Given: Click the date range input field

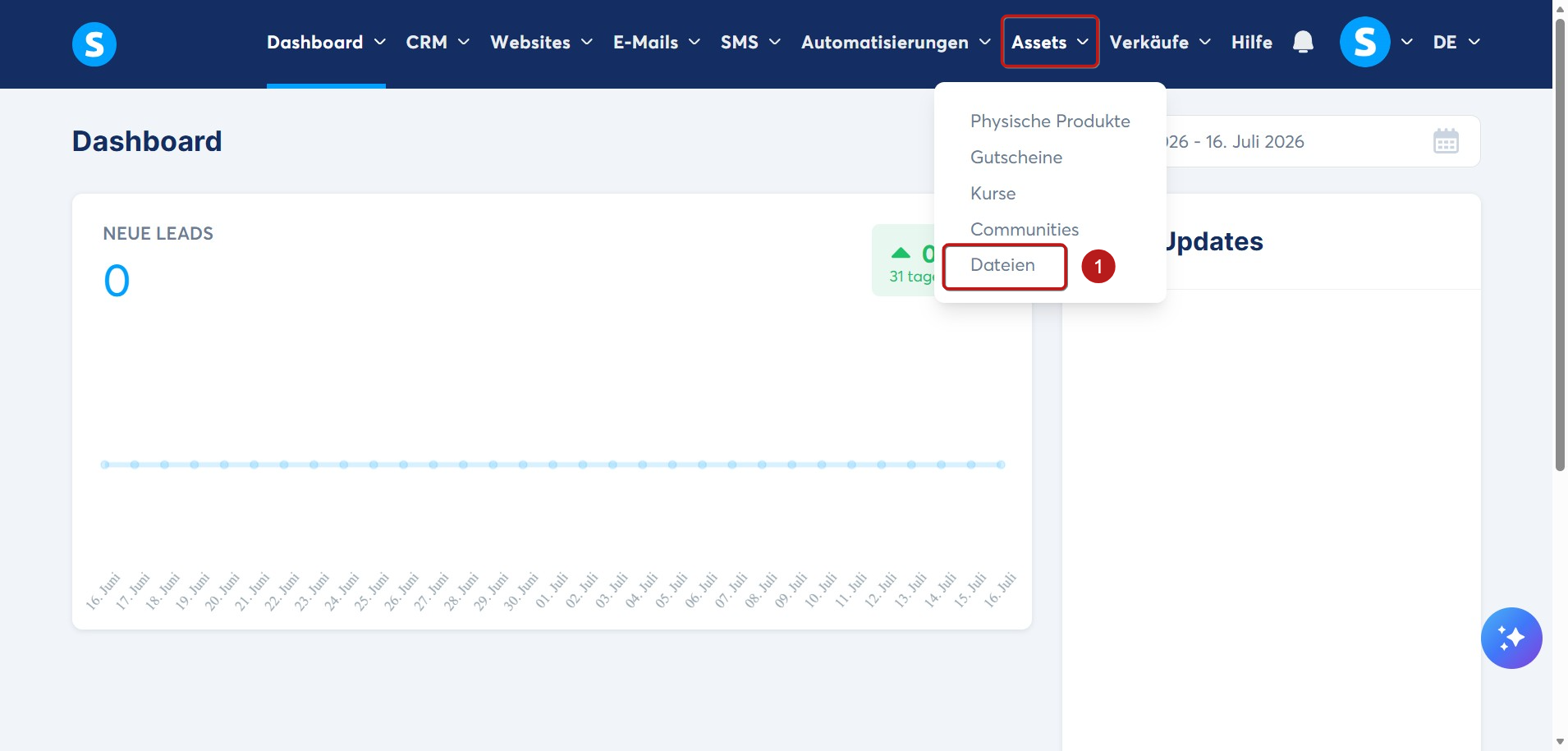Looking at the screenshot, I should pos(1322,141).
